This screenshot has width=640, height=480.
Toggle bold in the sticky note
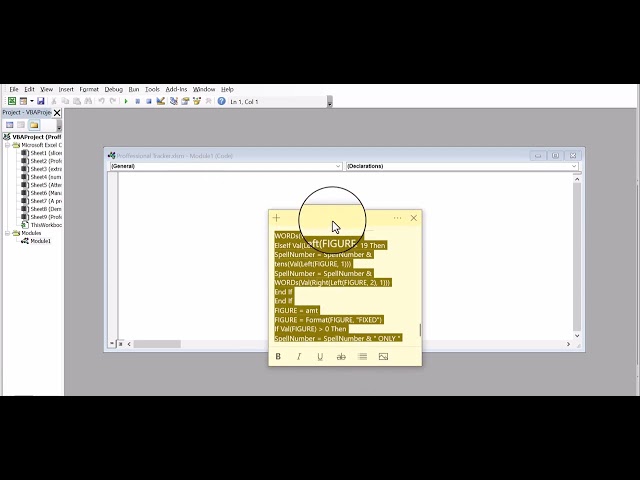tap(278, 356)
